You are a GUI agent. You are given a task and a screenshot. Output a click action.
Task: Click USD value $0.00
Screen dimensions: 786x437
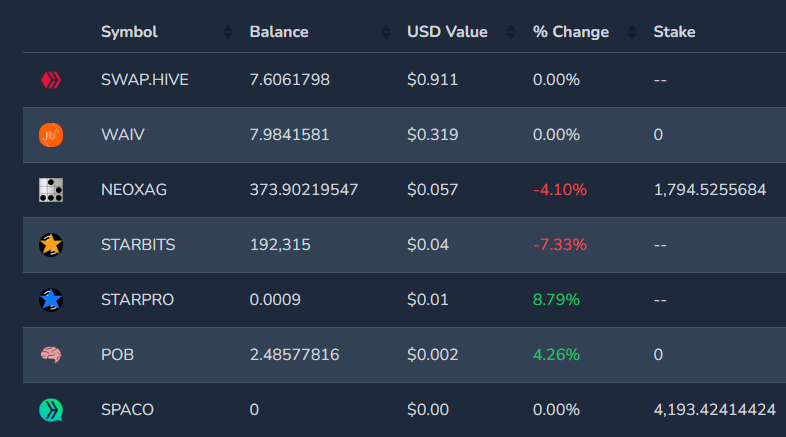(x=428, y=410)
